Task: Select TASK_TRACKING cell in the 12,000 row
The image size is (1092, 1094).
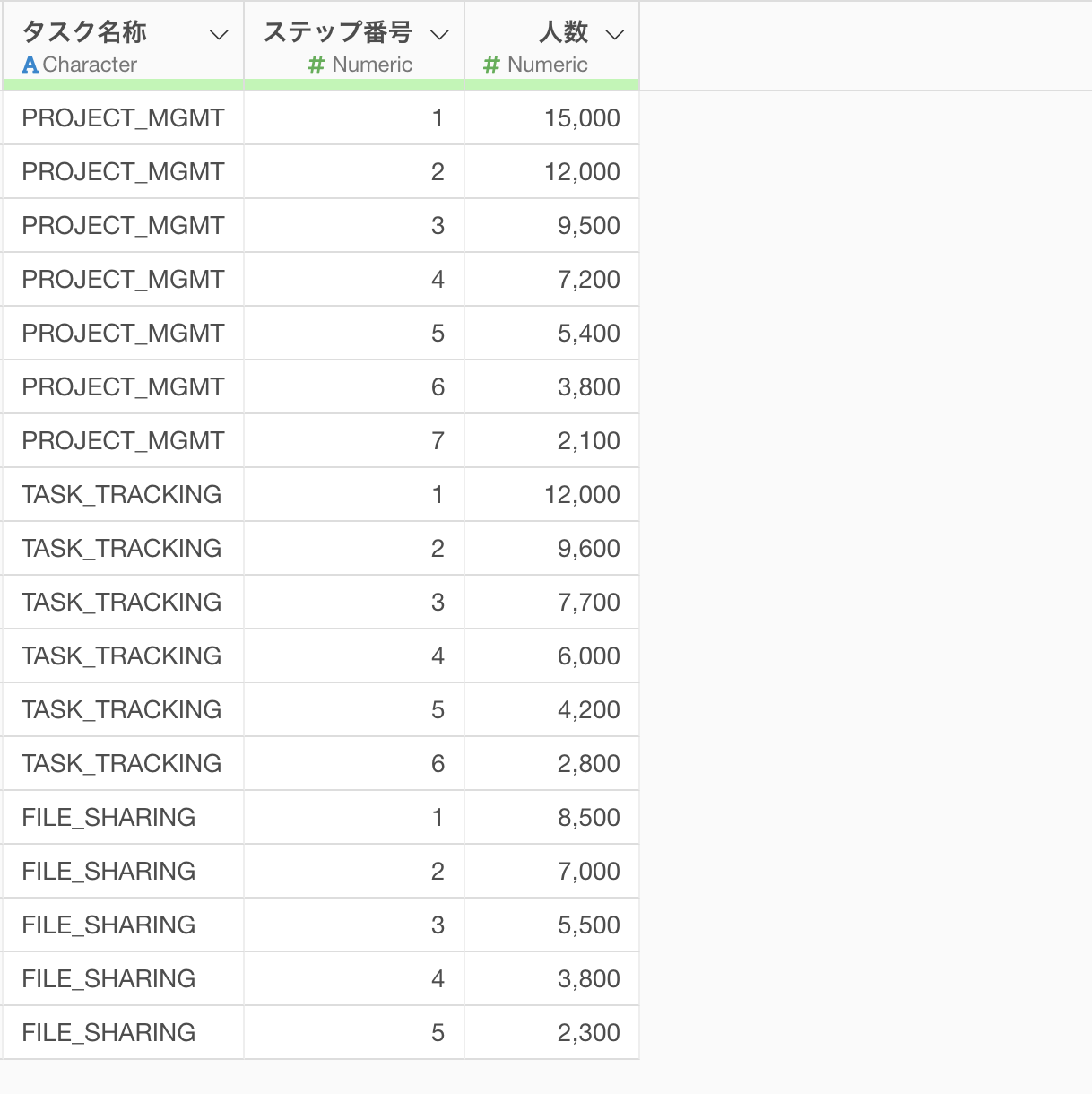Action: point(123,494)
